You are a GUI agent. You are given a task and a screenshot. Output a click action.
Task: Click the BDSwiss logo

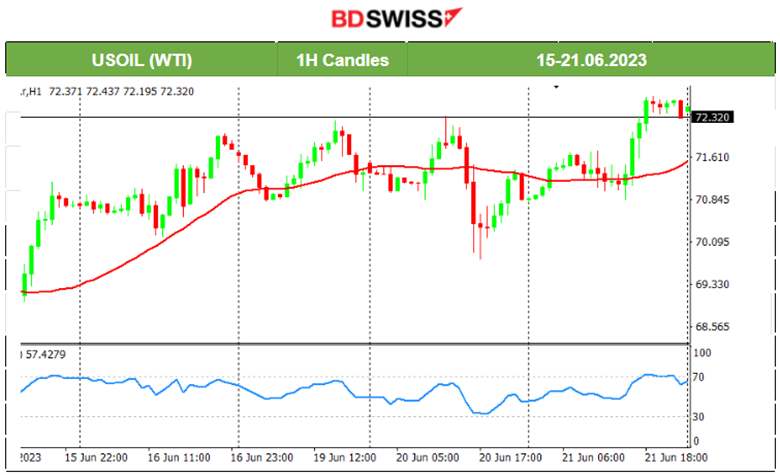tap(390, 19)
